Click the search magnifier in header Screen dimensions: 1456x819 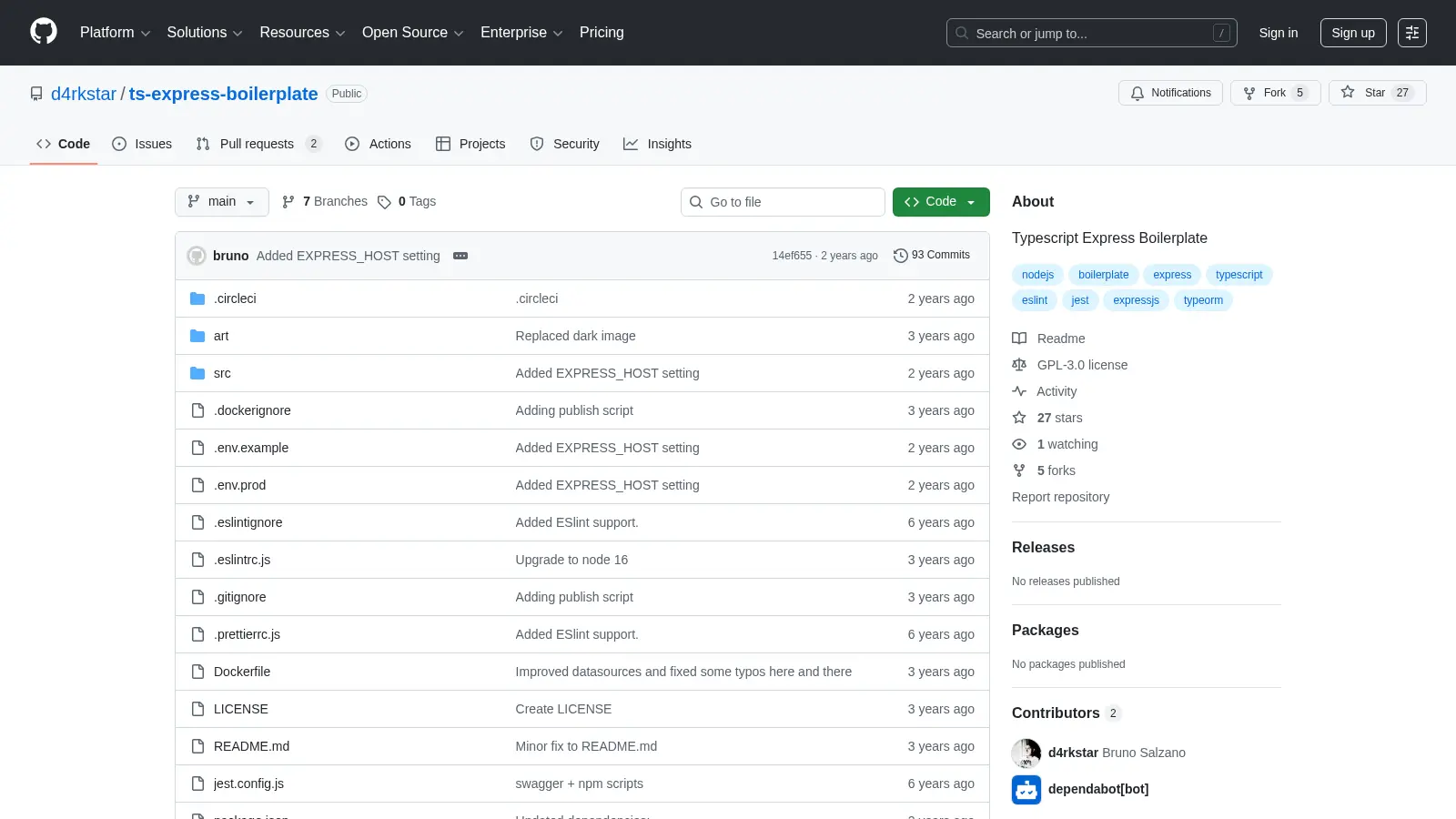pos(962,33)
